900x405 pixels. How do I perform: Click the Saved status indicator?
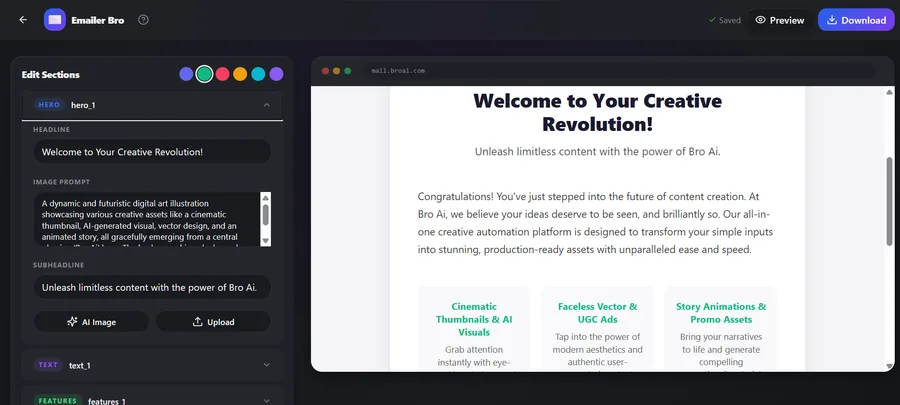pyautogui.click(x=725, y=20)
